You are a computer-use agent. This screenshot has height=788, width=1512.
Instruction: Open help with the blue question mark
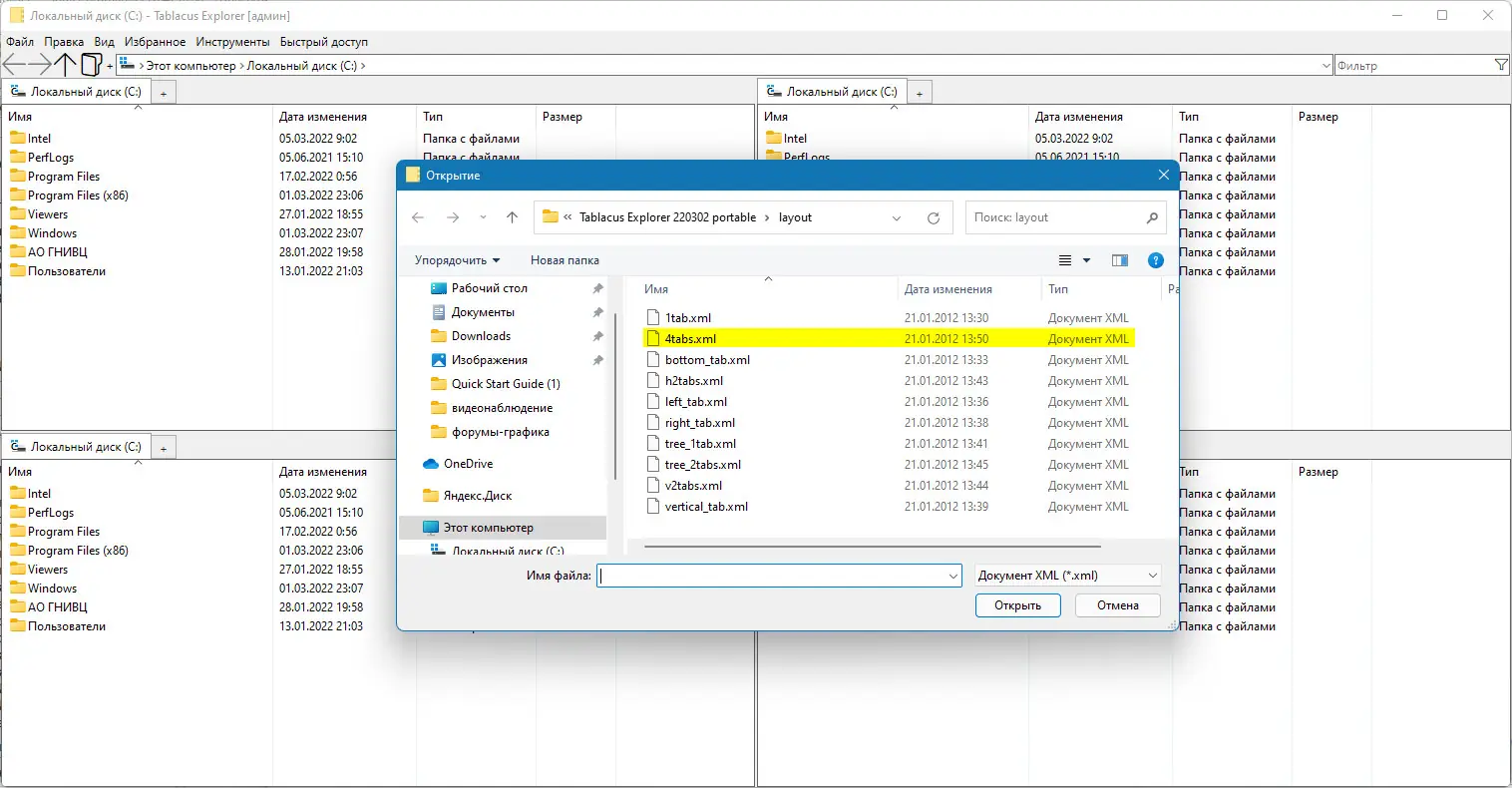pyautogui.click(x=1156, y=260)
